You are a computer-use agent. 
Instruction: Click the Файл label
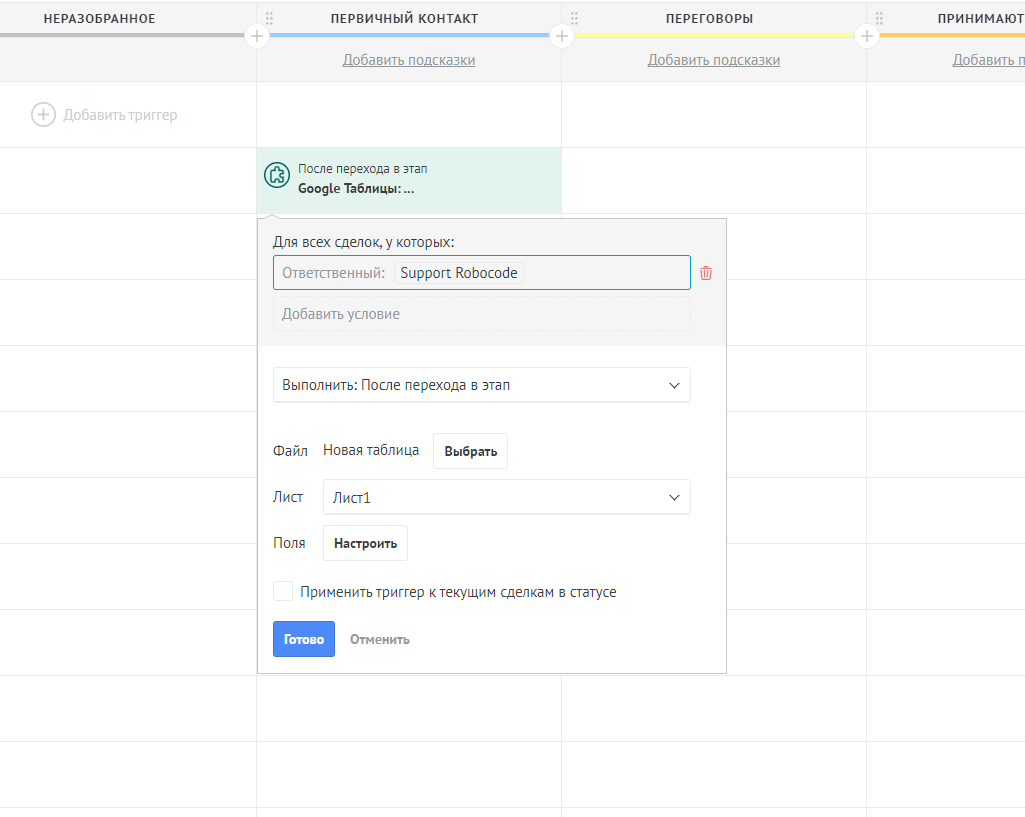pyautogui.click(x=290, y=450)
